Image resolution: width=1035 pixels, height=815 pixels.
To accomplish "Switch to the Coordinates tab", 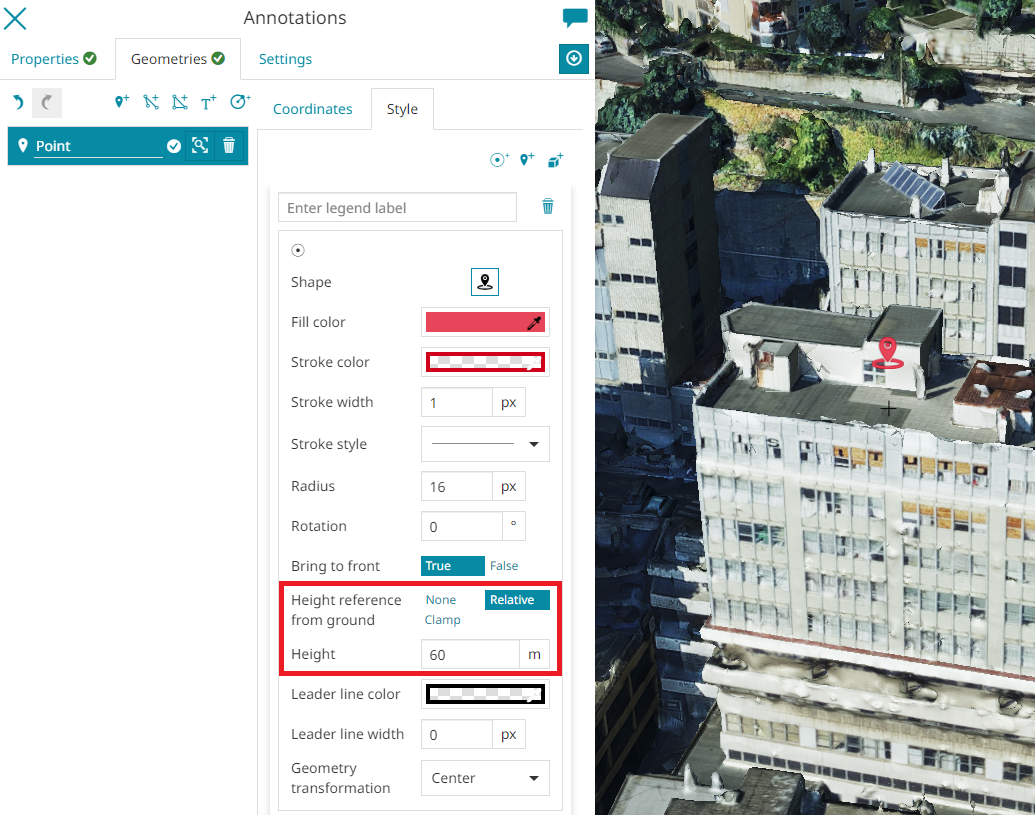I will click(312, 109).
